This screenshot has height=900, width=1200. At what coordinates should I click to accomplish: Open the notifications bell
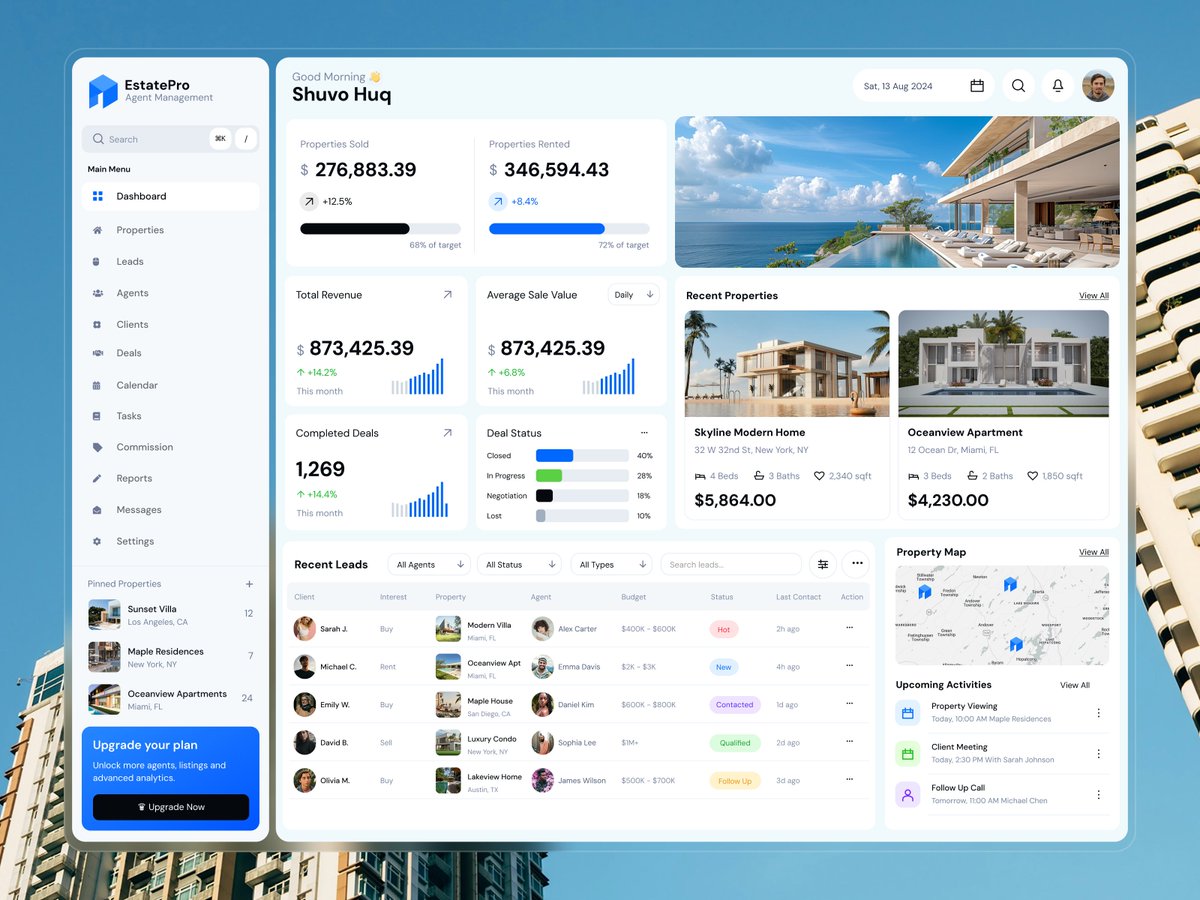[x=1058, y=86]
